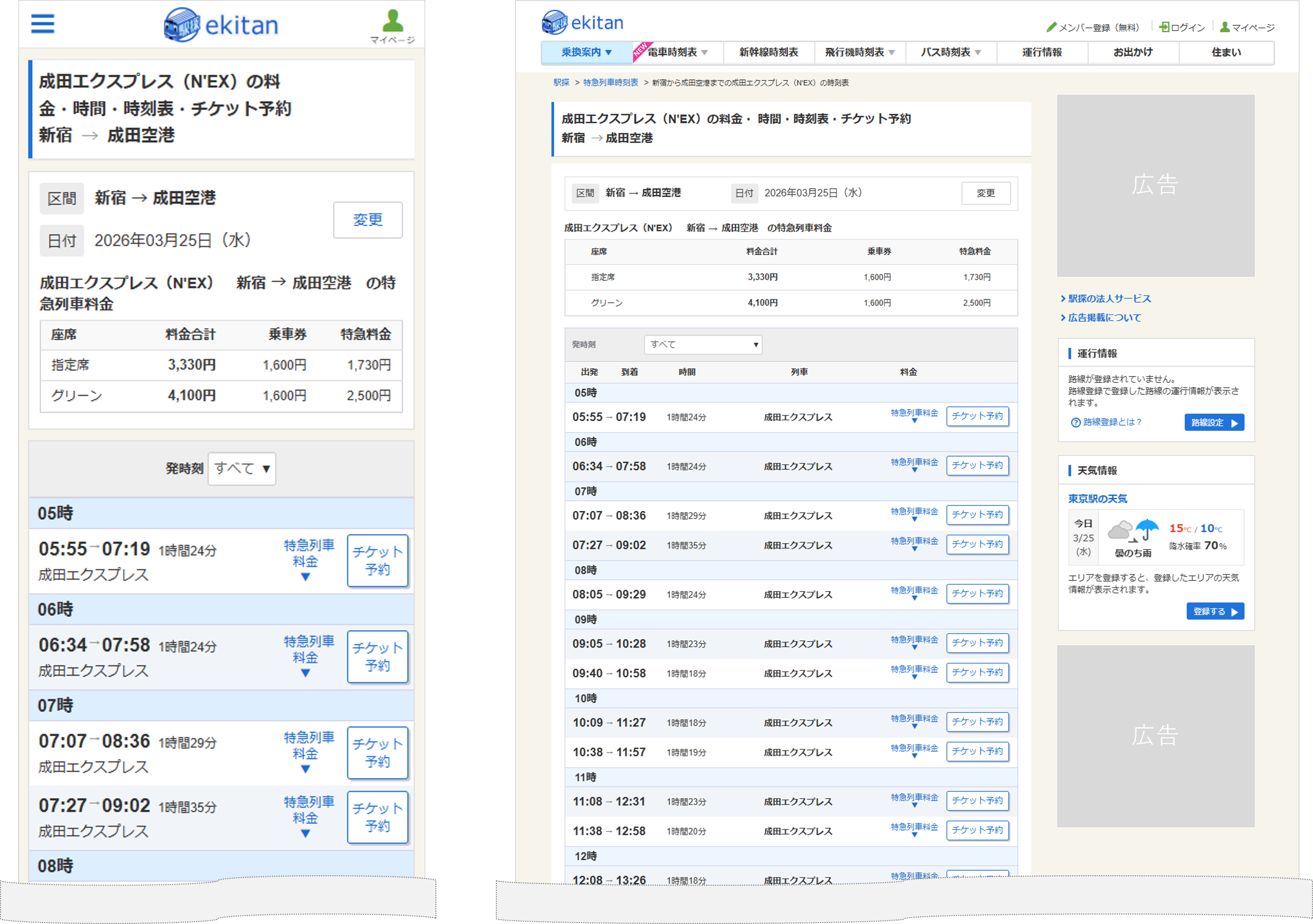Open the mobile 発時刻 すべて dropdown
The image size is (1313, 924).
point(242,468)
